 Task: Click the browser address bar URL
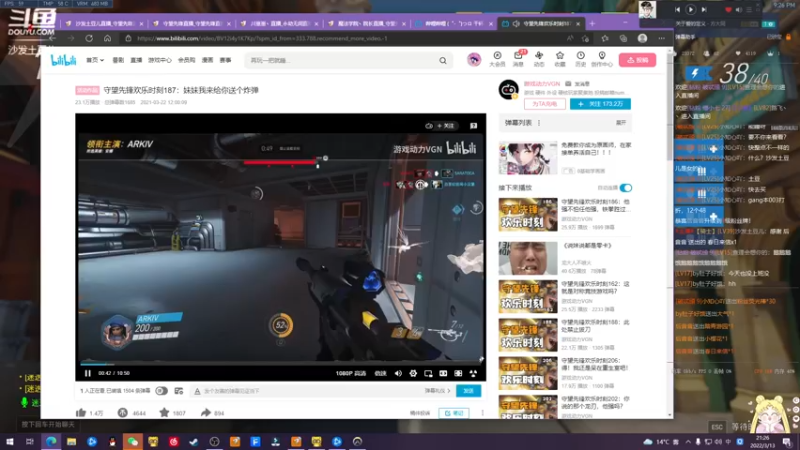point(262,38)
